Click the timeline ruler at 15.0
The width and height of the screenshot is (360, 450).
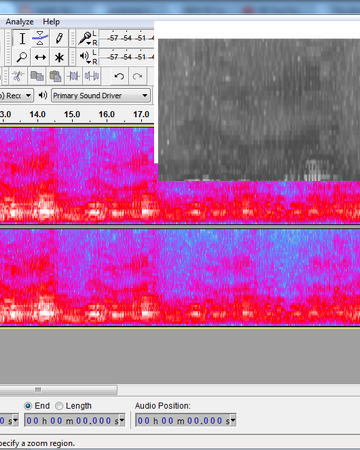(x=72, y=114)
